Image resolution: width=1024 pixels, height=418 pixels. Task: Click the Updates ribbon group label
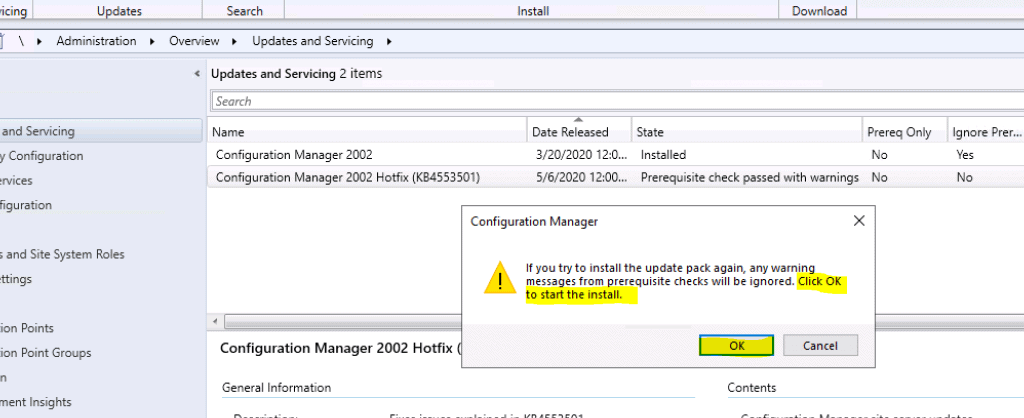point(119,11)
